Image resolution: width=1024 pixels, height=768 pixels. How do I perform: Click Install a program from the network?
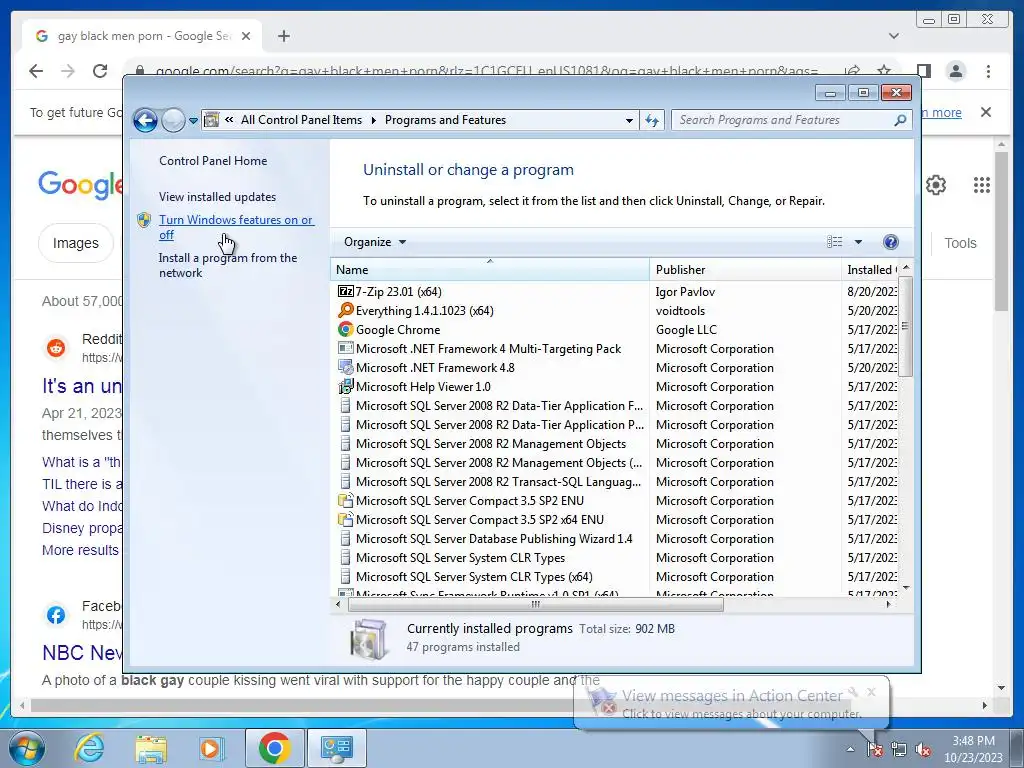tap(228, 265)
